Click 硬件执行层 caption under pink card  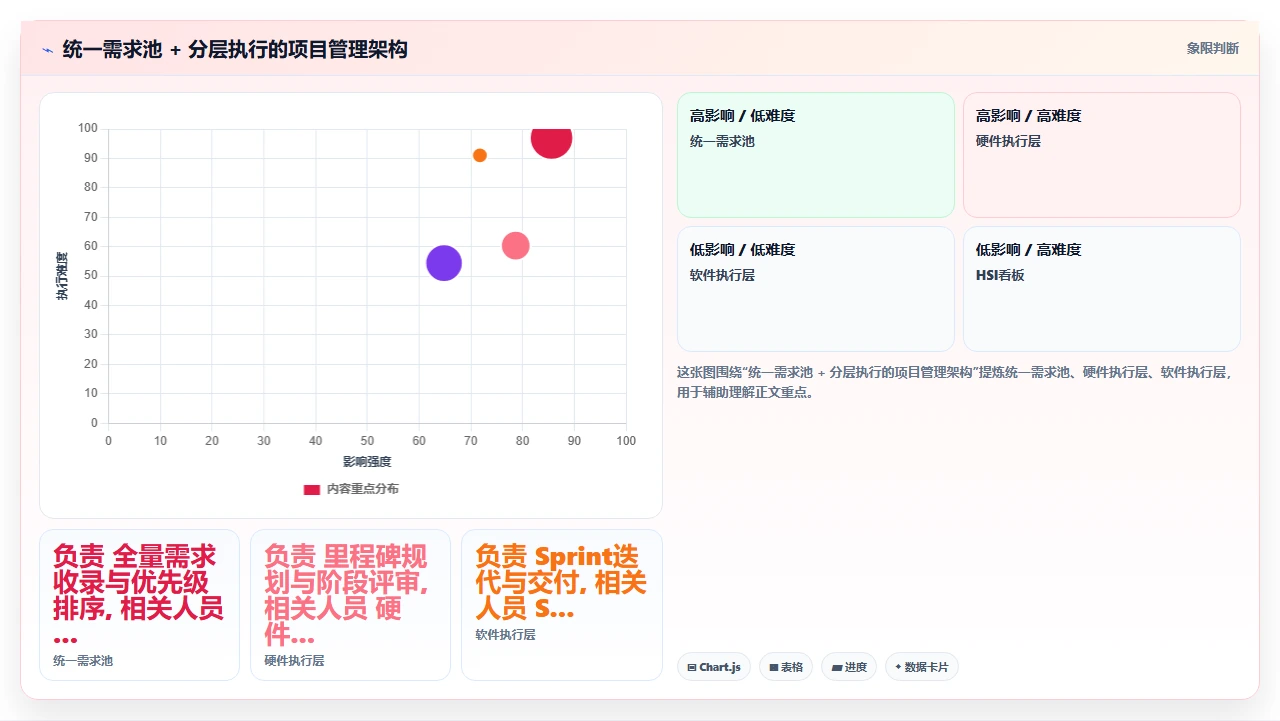coord(294,661)
